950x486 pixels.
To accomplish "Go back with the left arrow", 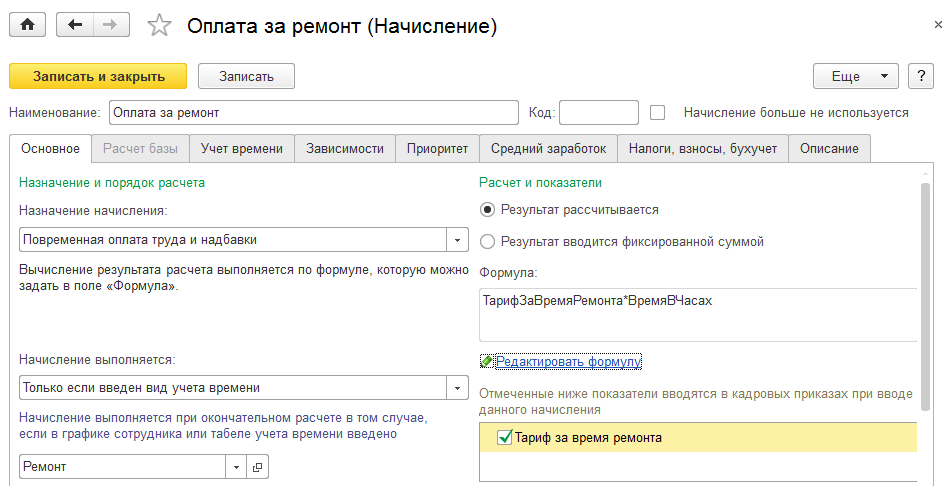I will (x=76, y=26).
